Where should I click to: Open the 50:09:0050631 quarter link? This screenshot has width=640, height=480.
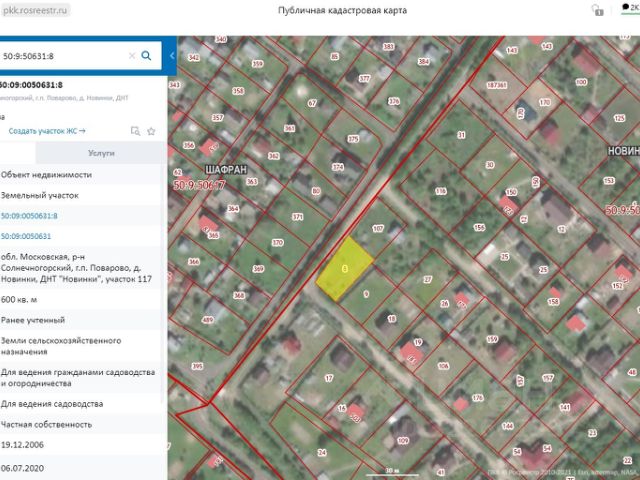pos(26,236)
